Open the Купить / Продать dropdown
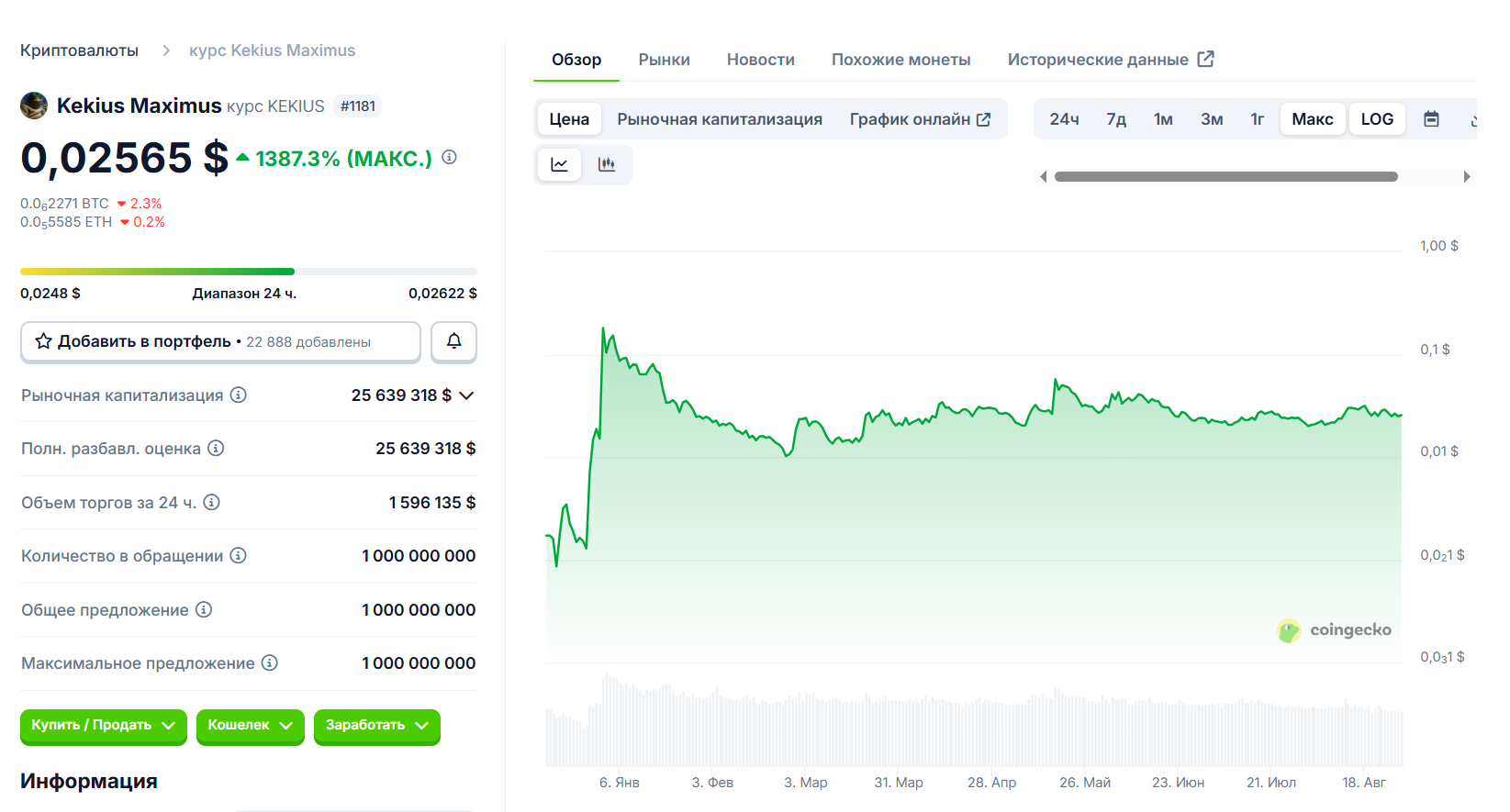The image size is (1510, 812). (104, 726)
